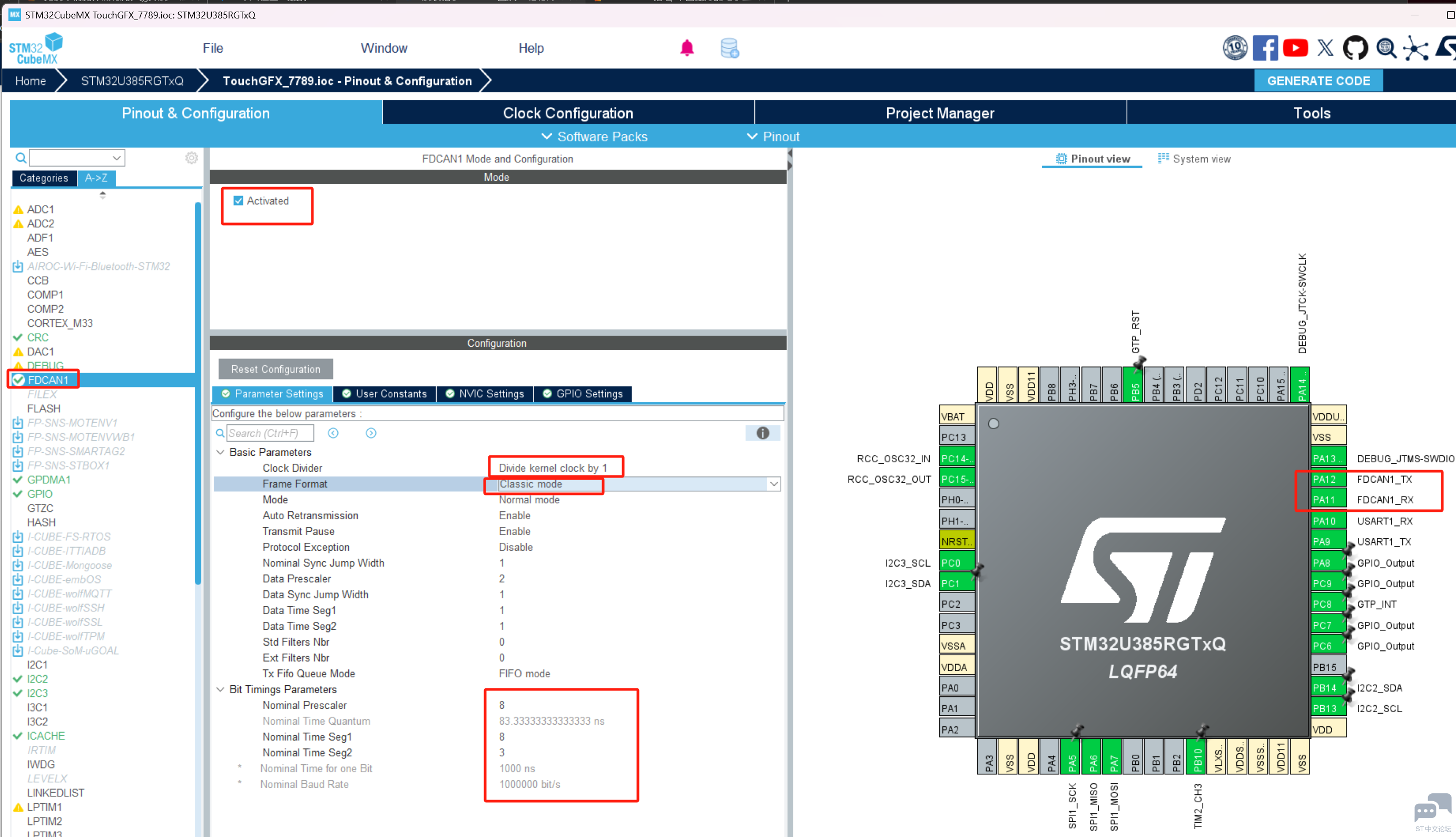Open the Frame Format dropdown
The width and height of the screenshot is (1456, 837).
point(774,484)
